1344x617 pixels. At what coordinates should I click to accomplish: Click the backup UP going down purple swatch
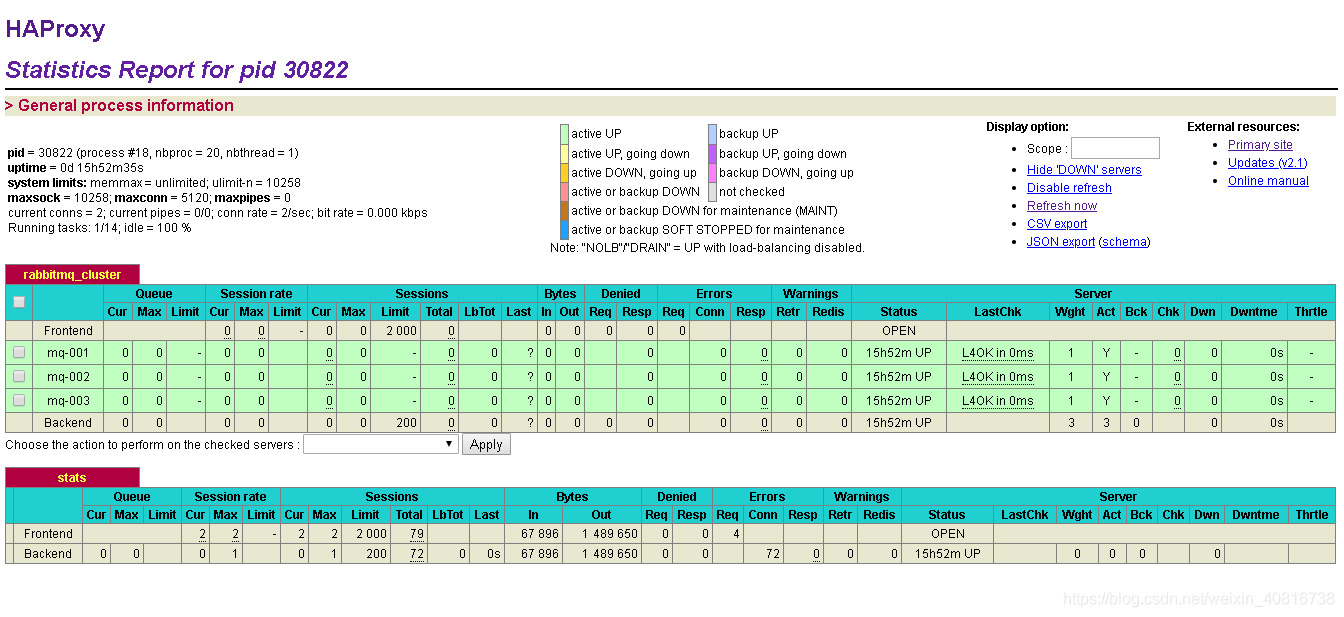[712, 153]
